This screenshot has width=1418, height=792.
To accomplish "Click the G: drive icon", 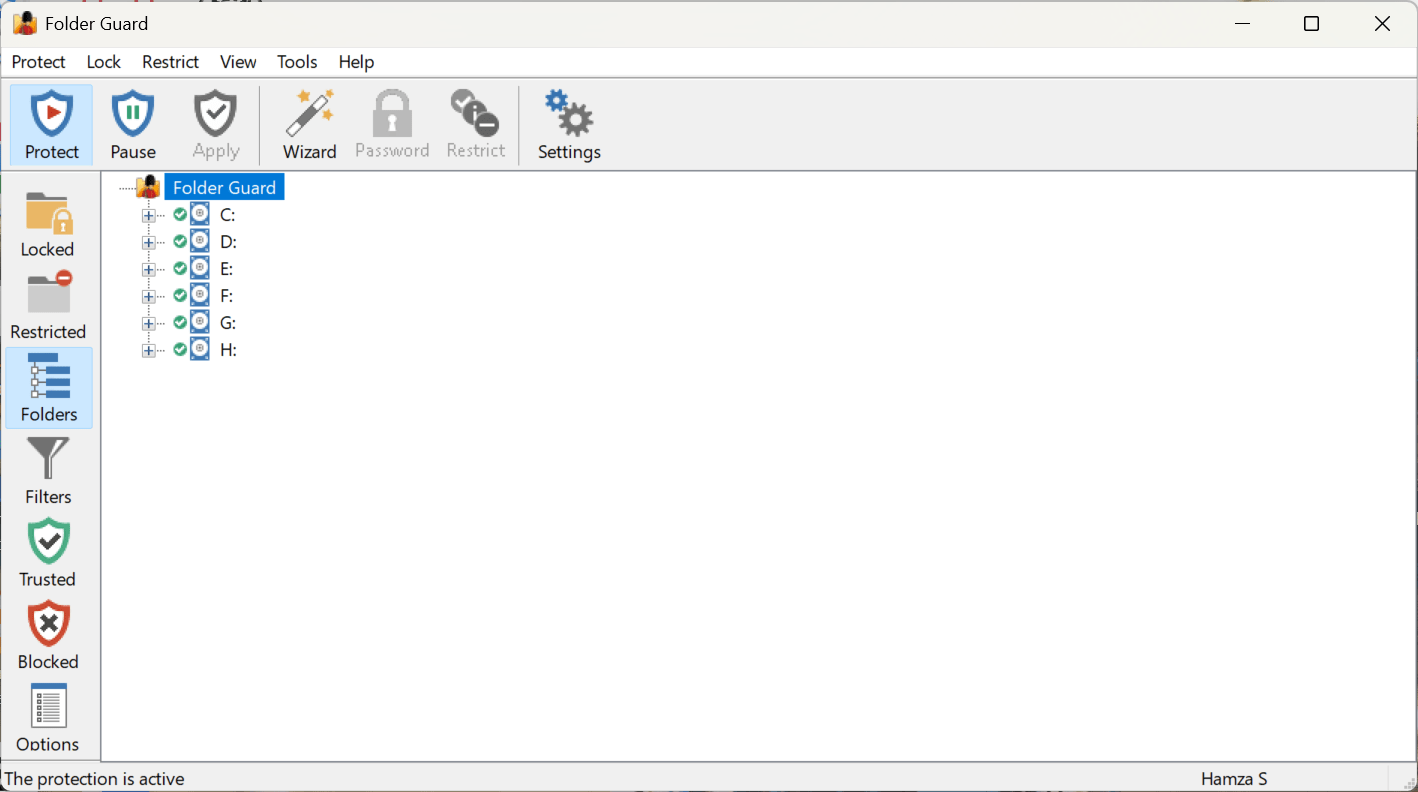I will tap(200, 322).
